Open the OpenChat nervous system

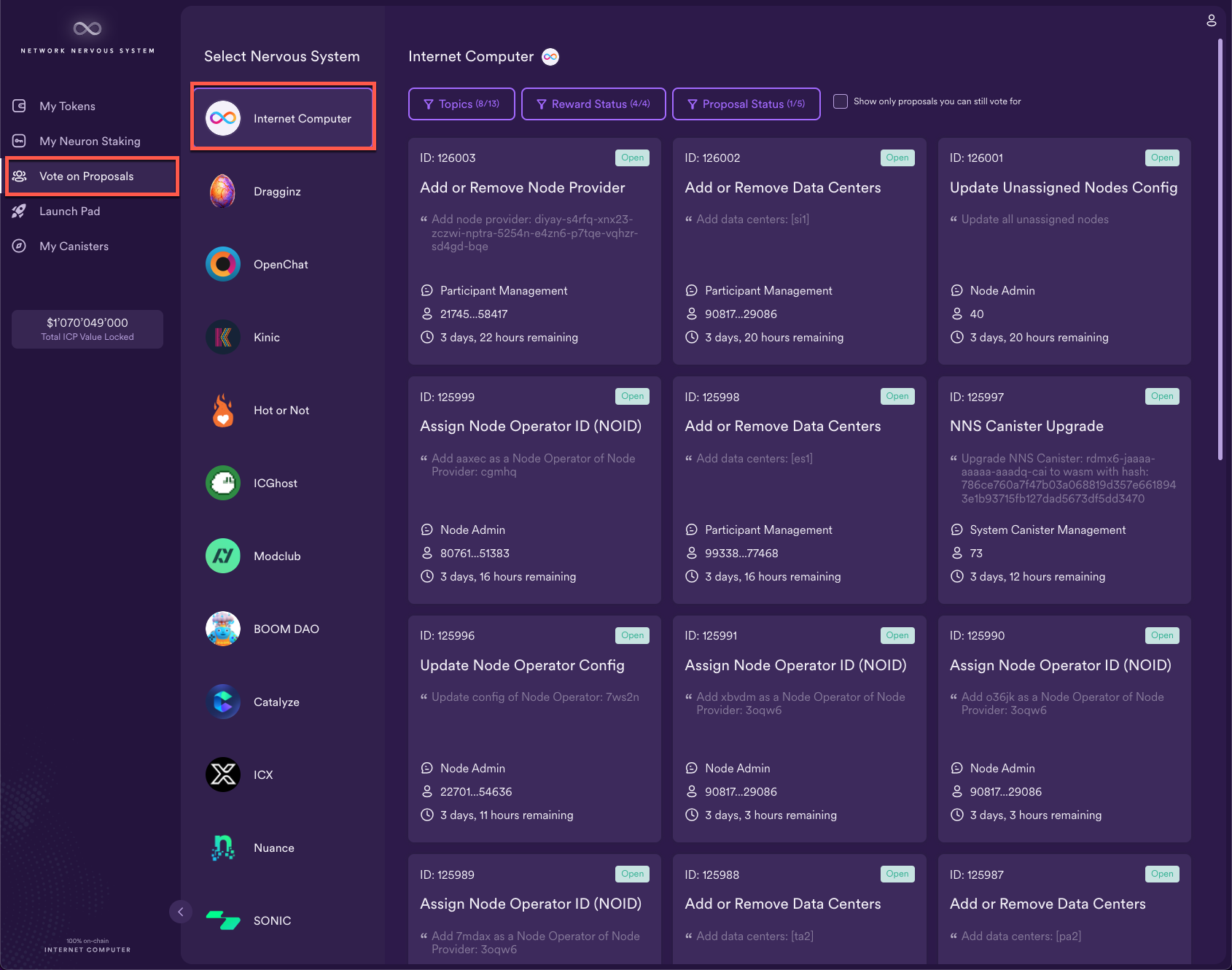coord(222,264)
